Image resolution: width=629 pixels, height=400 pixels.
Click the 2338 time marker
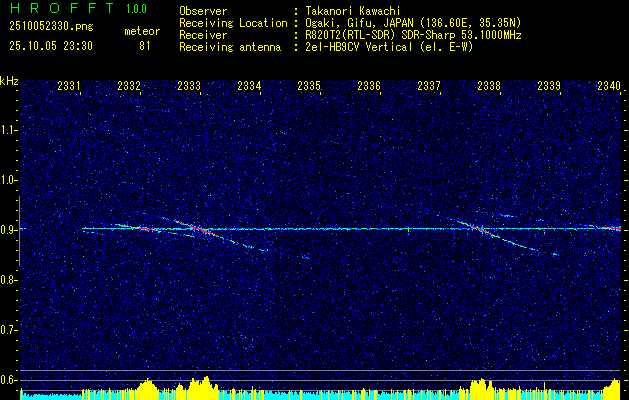[x=489, y=86]
